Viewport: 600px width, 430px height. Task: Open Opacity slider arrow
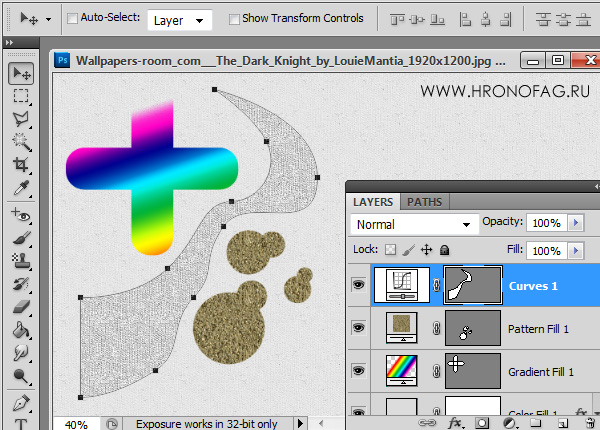(576, 222)
